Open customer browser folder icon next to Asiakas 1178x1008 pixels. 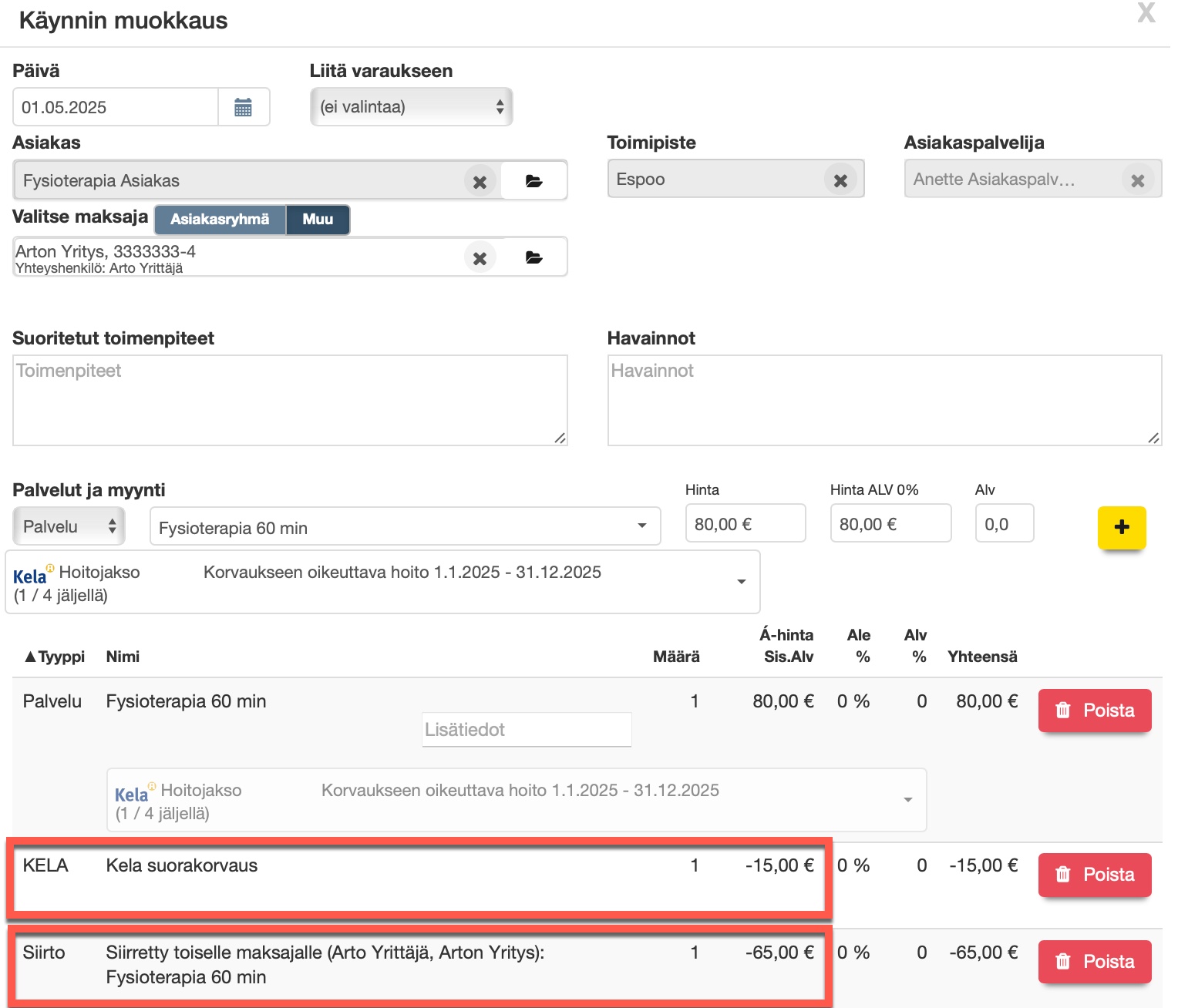click(x=533, y=181)
